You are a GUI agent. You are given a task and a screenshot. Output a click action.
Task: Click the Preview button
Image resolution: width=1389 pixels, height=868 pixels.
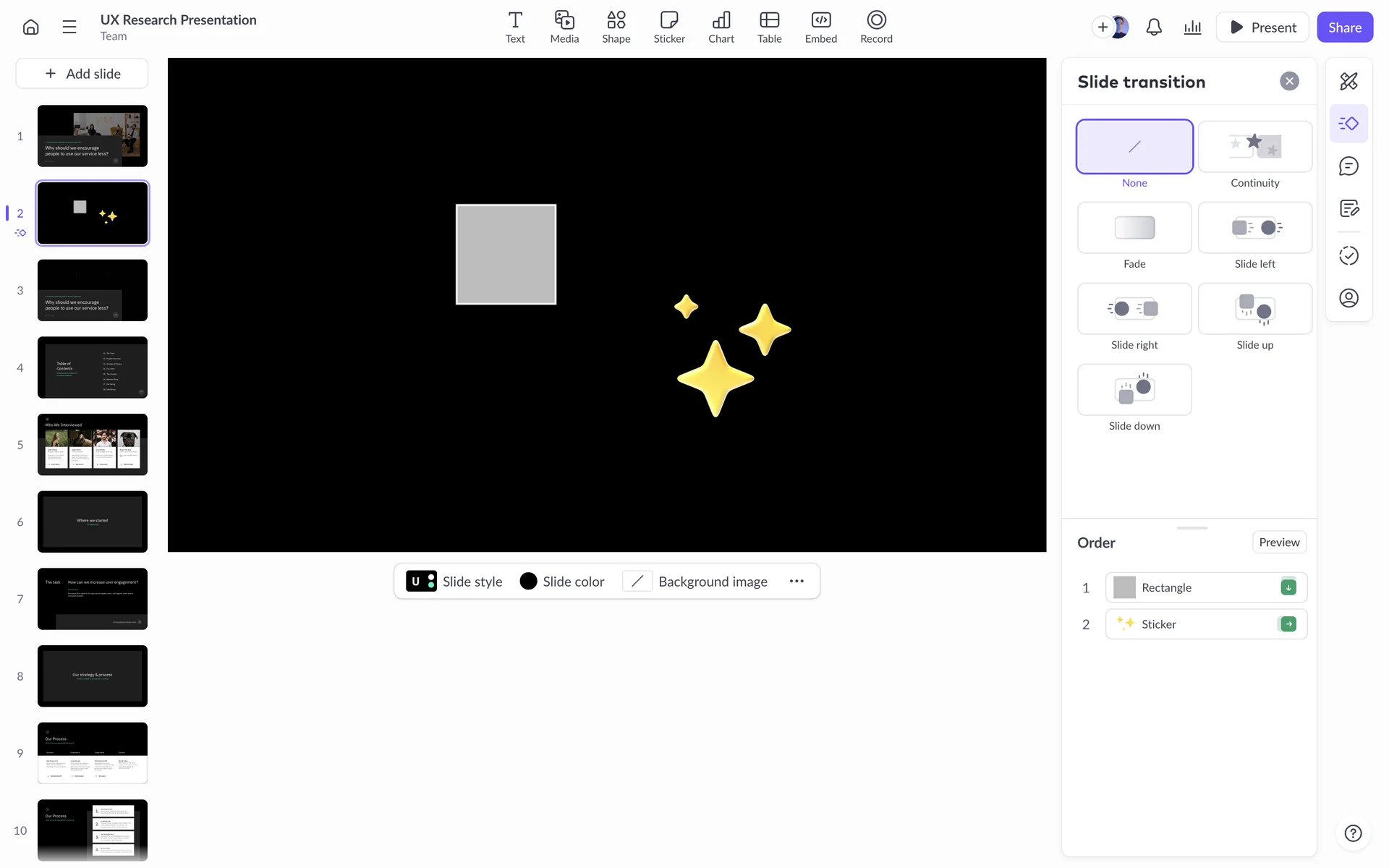pyautogui.click(x=1278, y=542)
